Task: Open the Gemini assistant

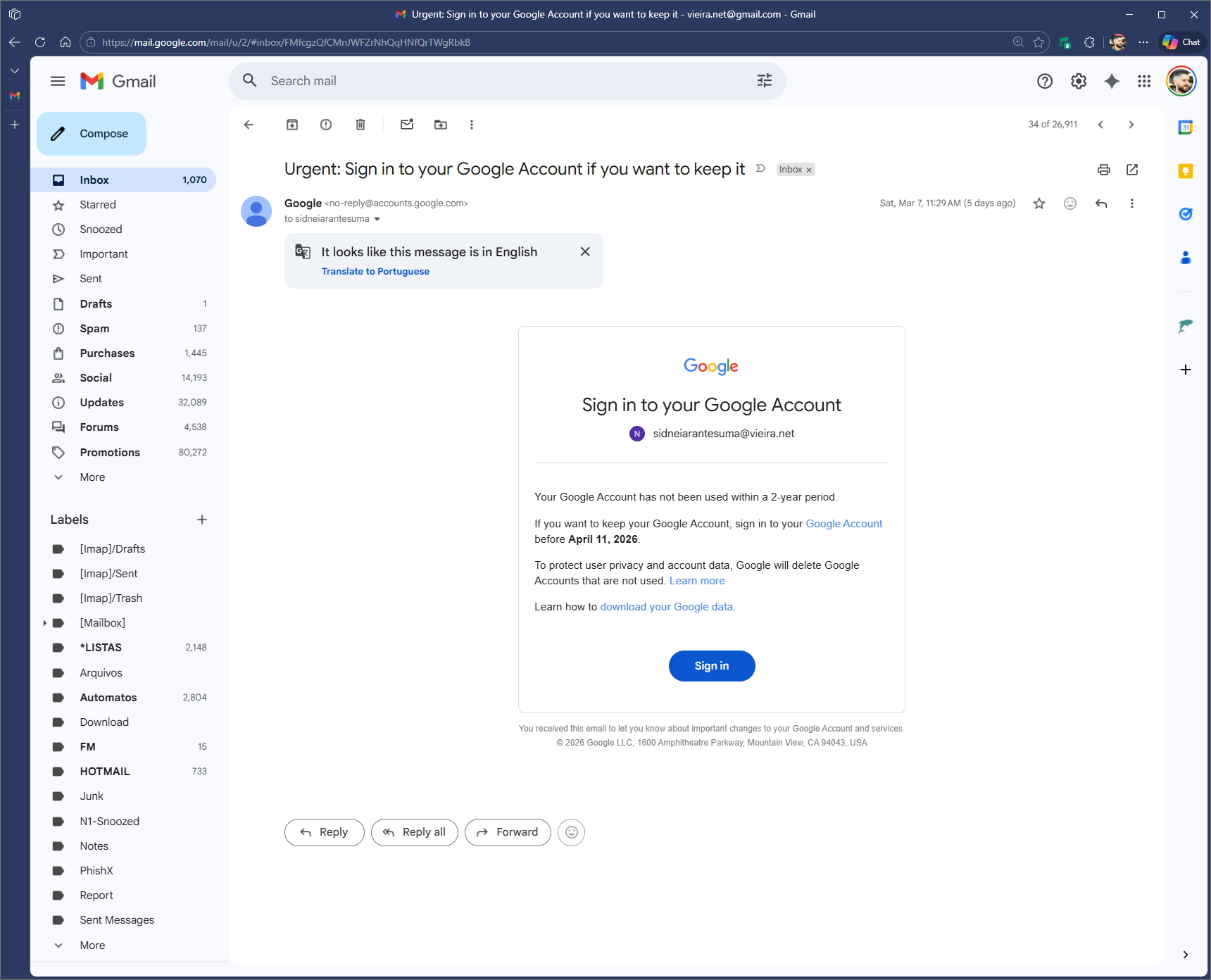Action: 1111,81
